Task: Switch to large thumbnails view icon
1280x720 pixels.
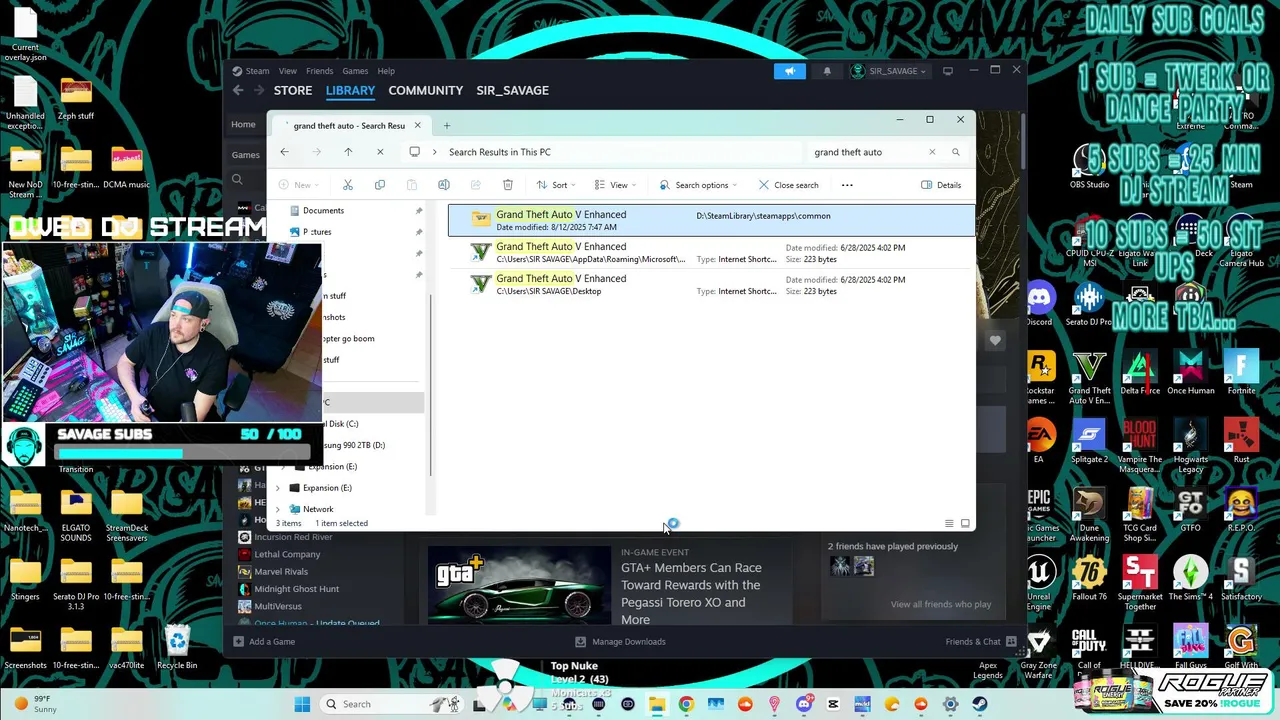Action: point(965,523)
